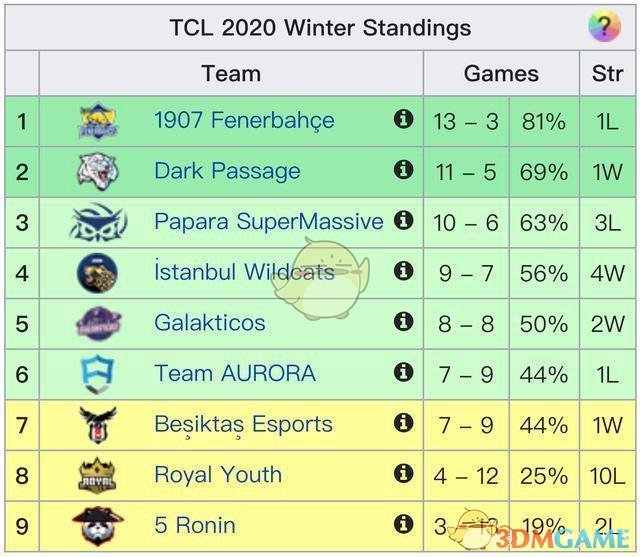
Task: Click the Royal Youth info icon
Action: tap(404, 473)
